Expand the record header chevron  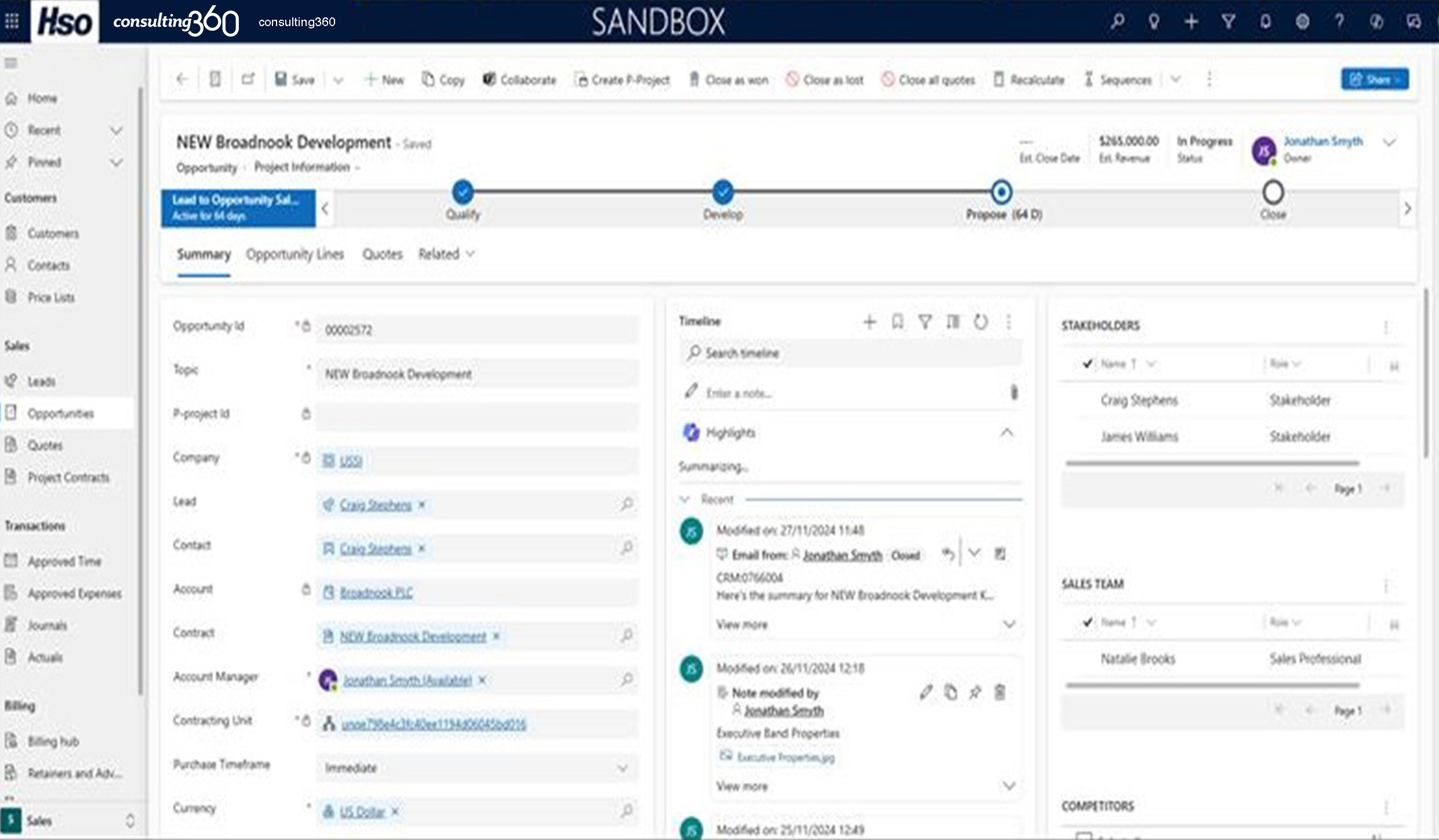point(1389,142)
